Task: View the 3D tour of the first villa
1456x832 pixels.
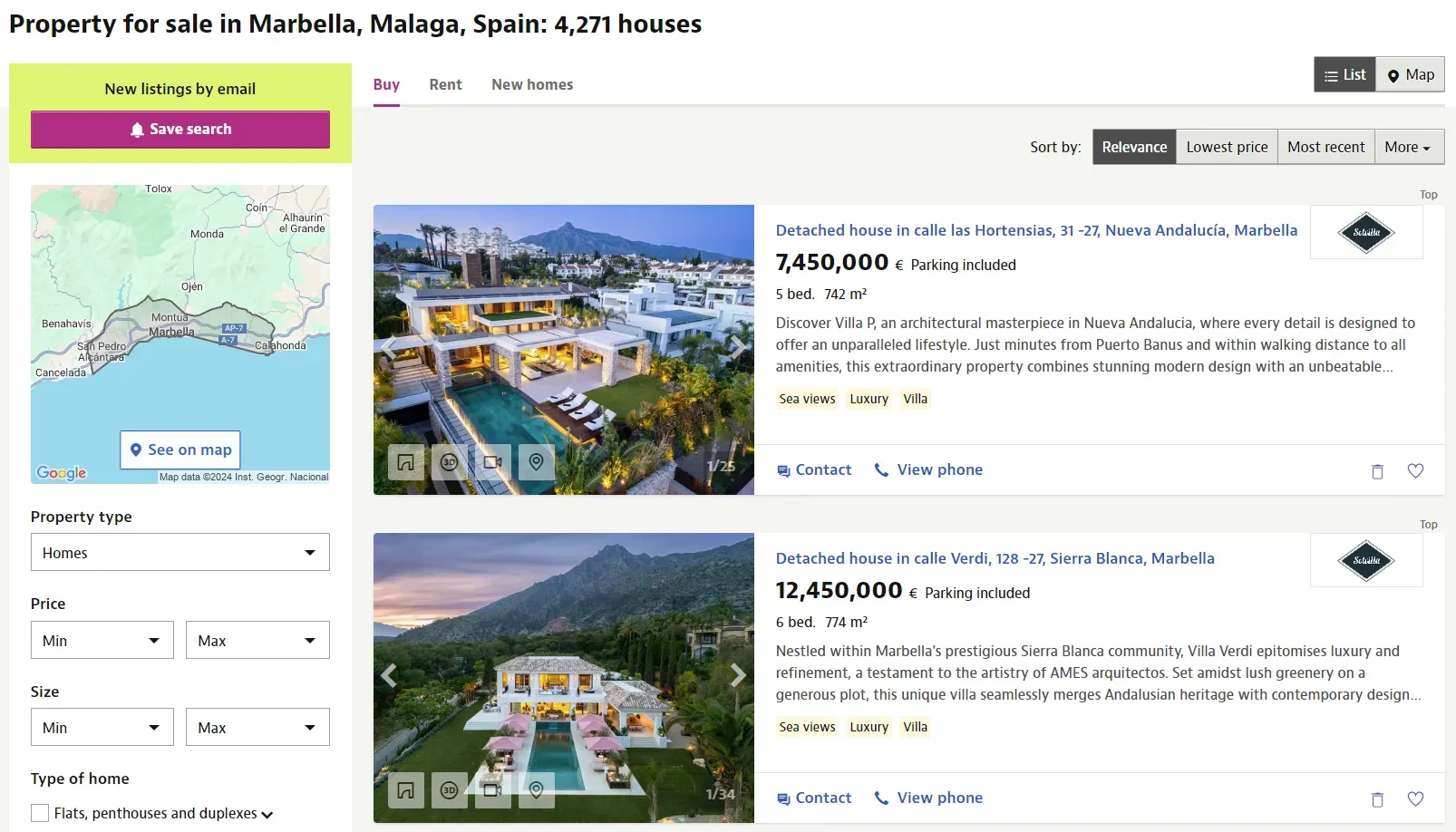Action: [449, 462]
